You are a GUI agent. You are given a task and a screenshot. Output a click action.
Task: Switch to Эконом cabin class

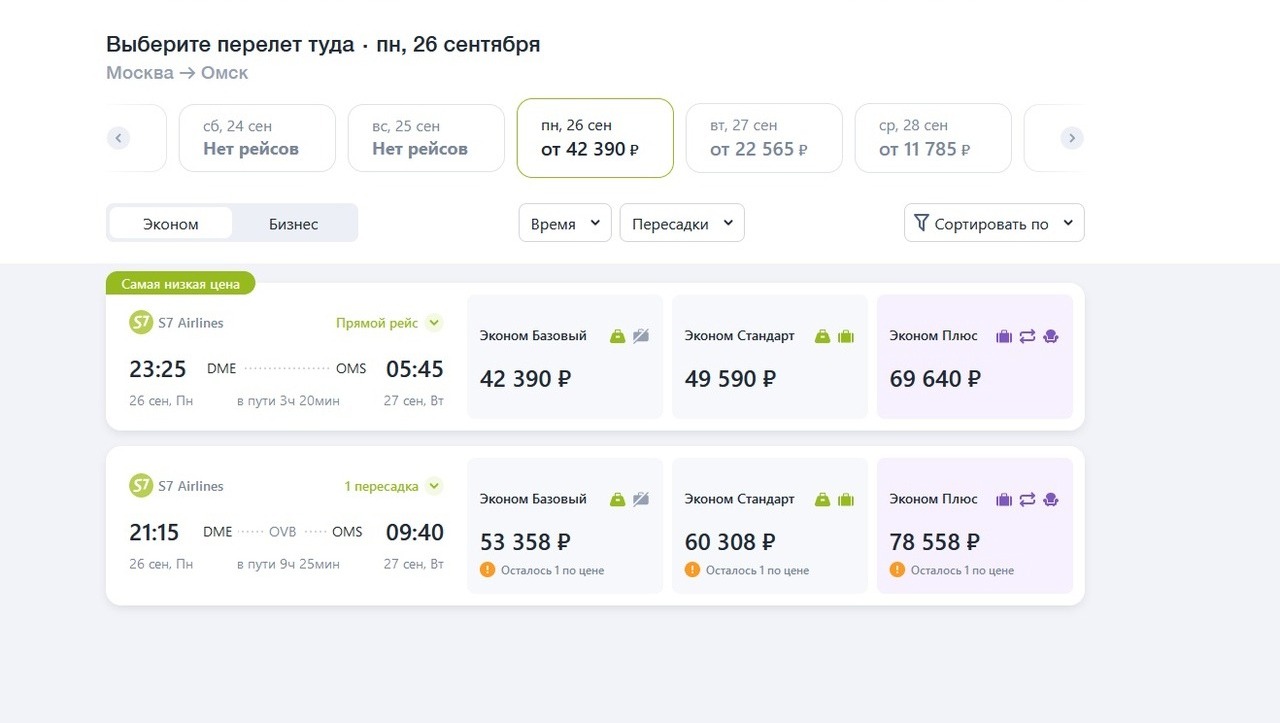[x=171, y=224]
